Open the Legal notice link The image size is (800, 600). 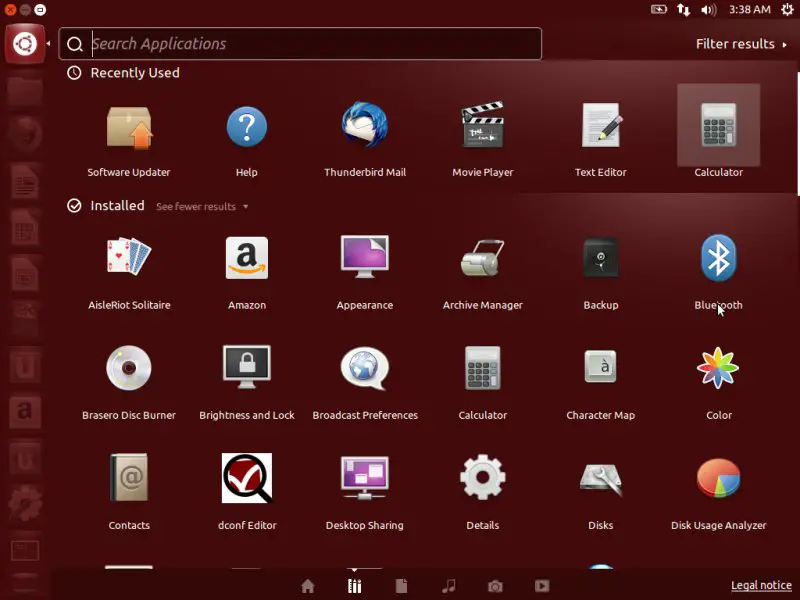761,585
